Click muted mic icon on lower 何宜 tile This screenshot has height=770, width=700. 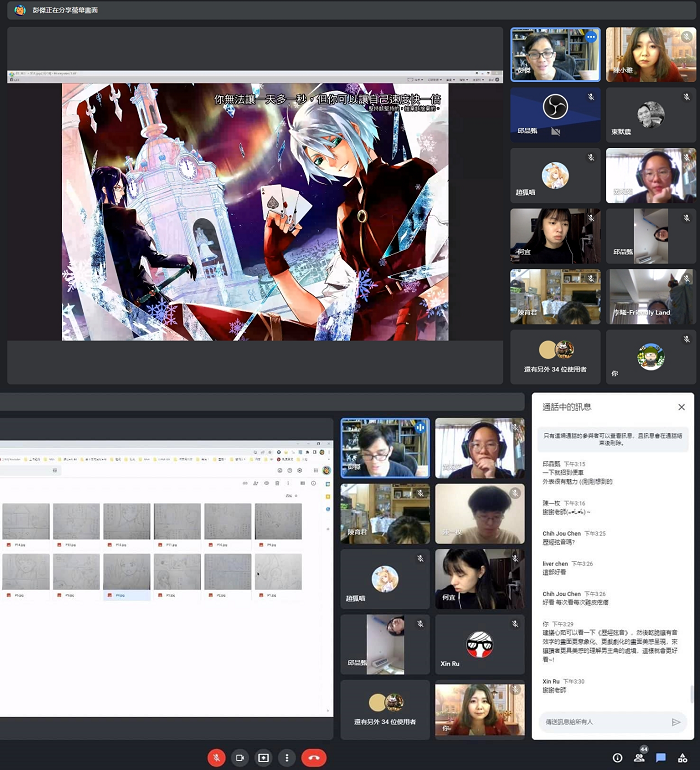click(515, 558)
